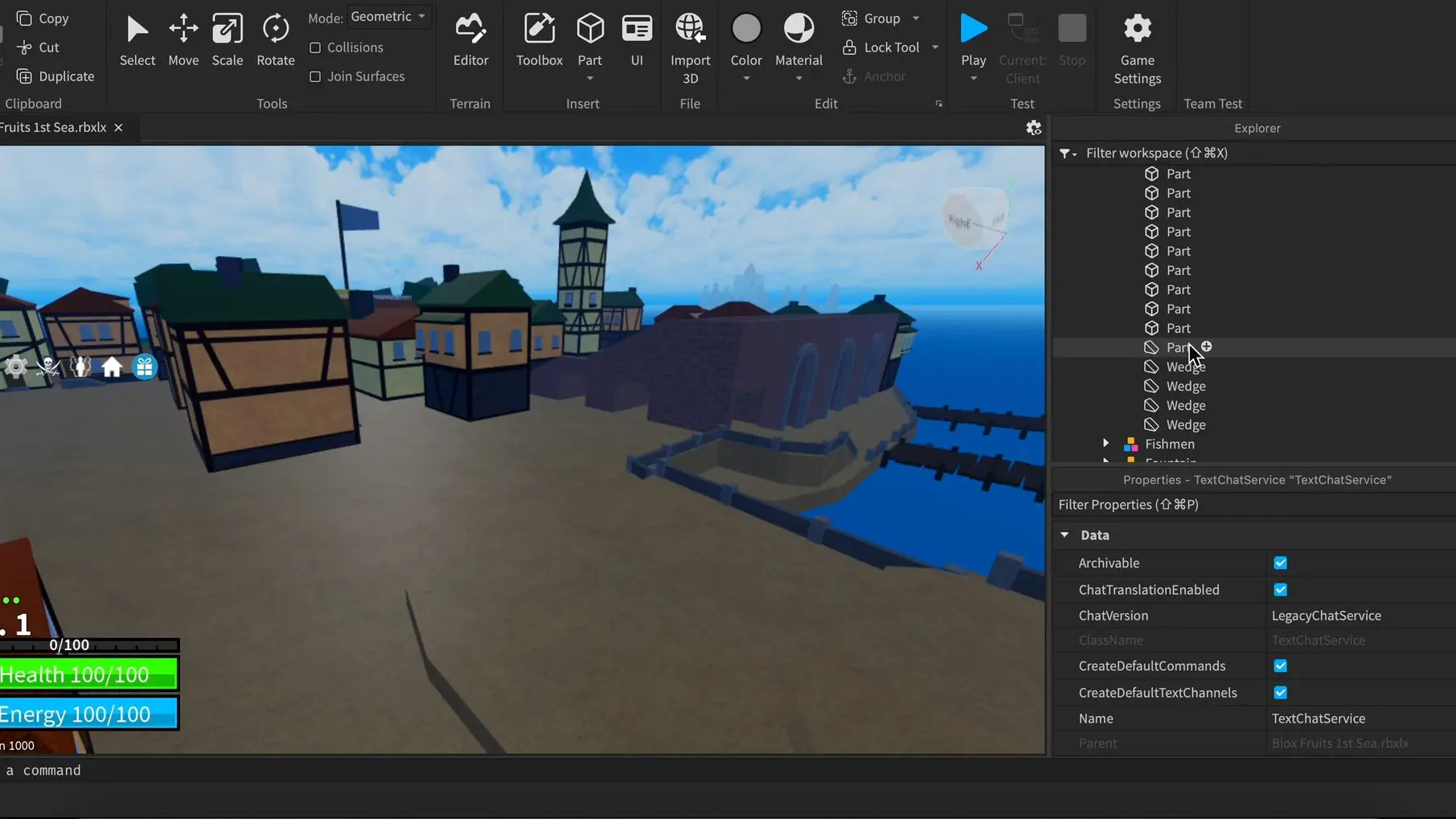Screen dimensions: 1456x819
Task: Activate the Move tool
Action: click(183, 40)
